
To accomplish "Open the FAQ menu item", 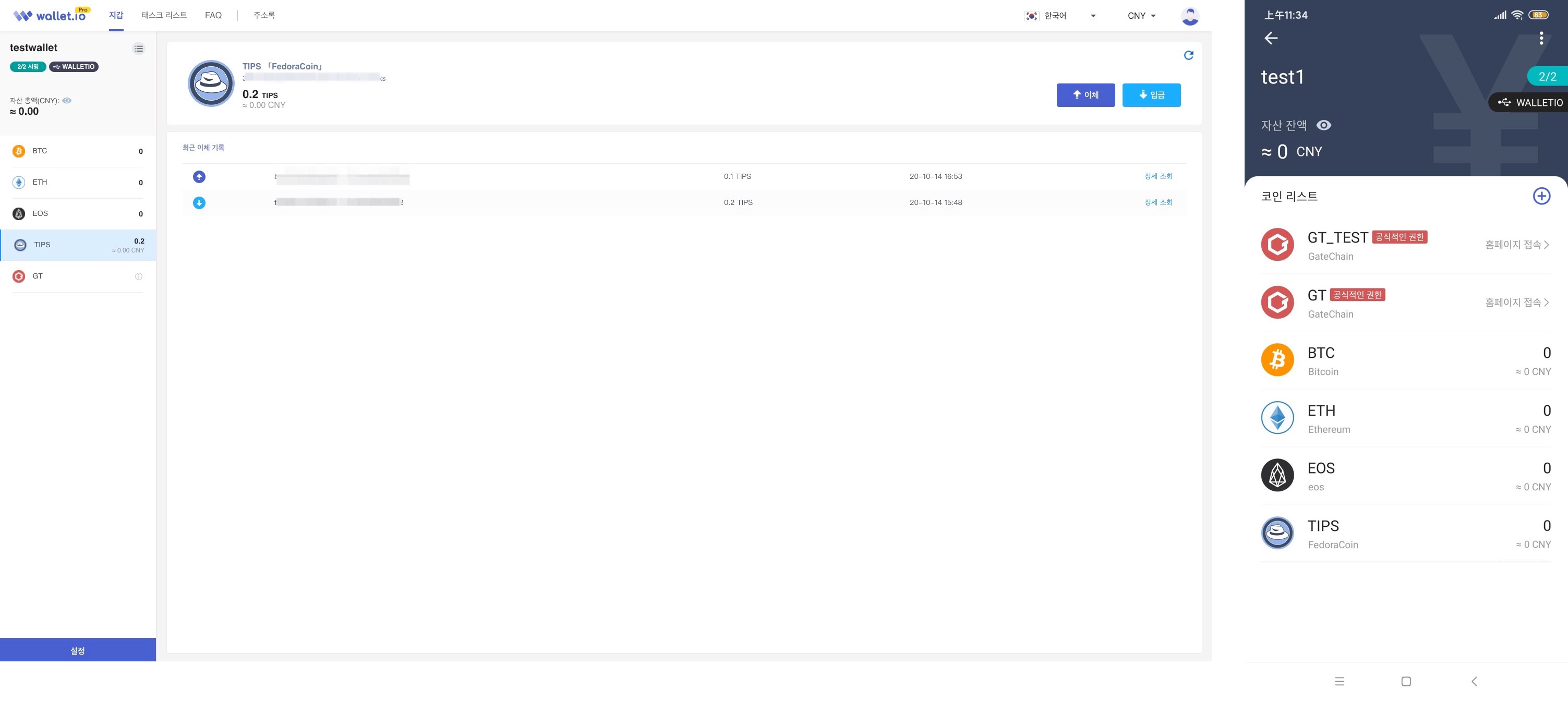I will pos(213,15).
